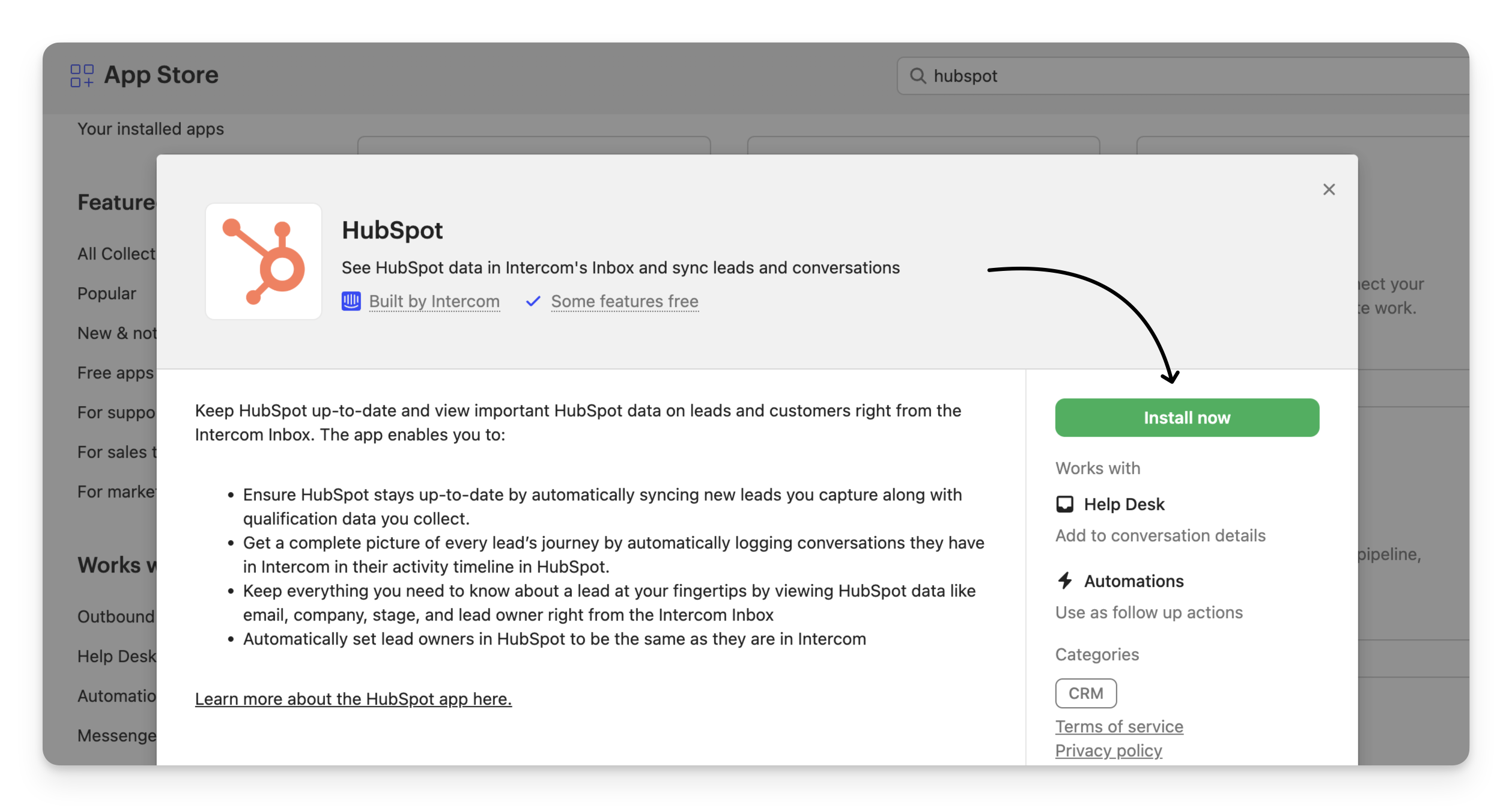
Task: Open Your installed apps
Action: (150, 129)
